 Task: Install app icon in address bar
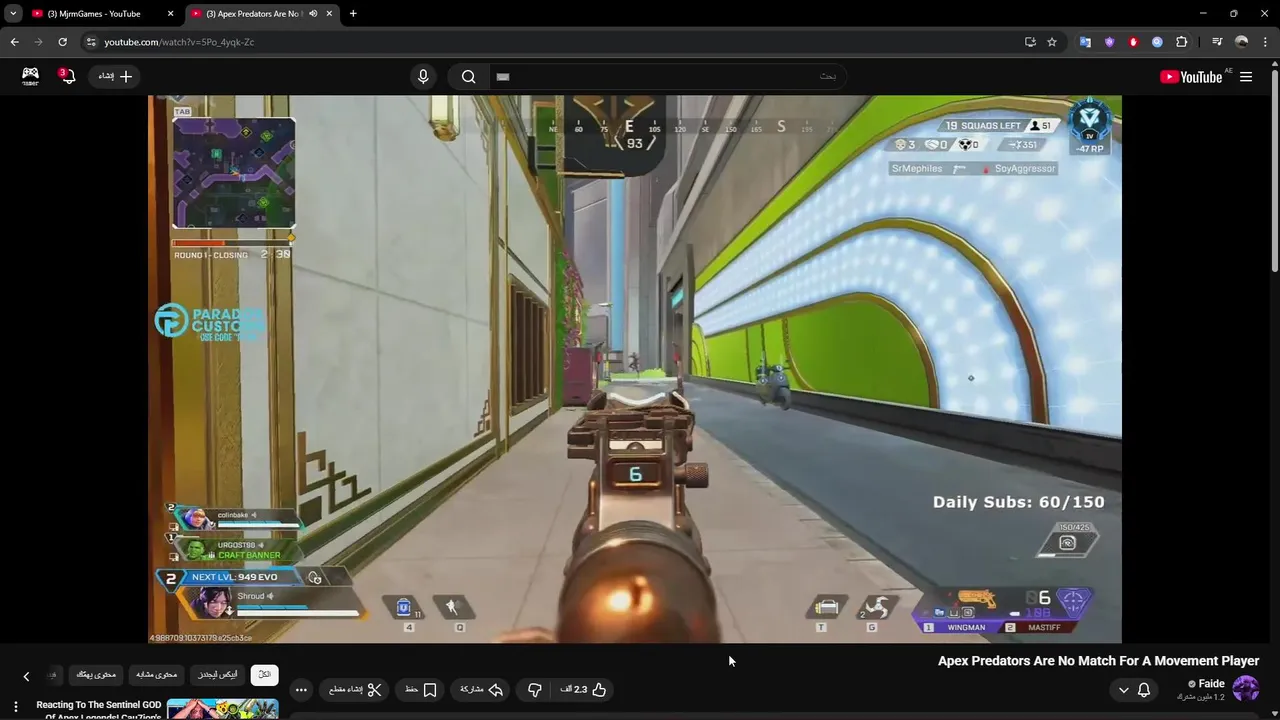point(1030,42)
